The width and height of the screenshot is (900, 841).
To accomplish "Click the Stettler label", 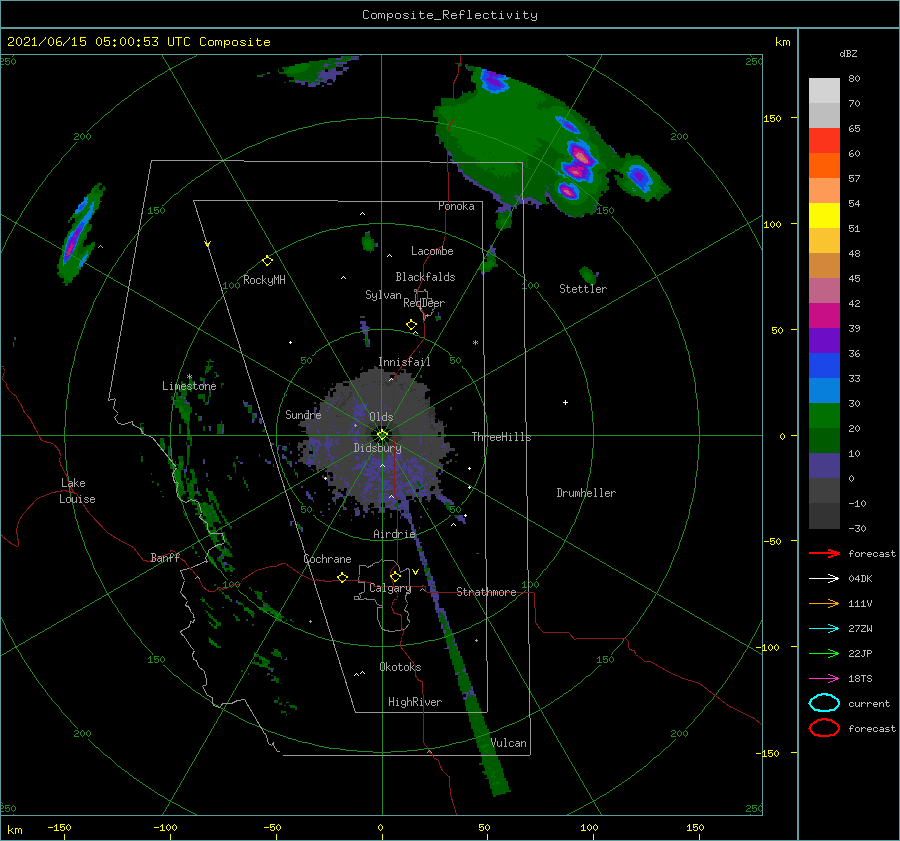I will click(583, 289).
